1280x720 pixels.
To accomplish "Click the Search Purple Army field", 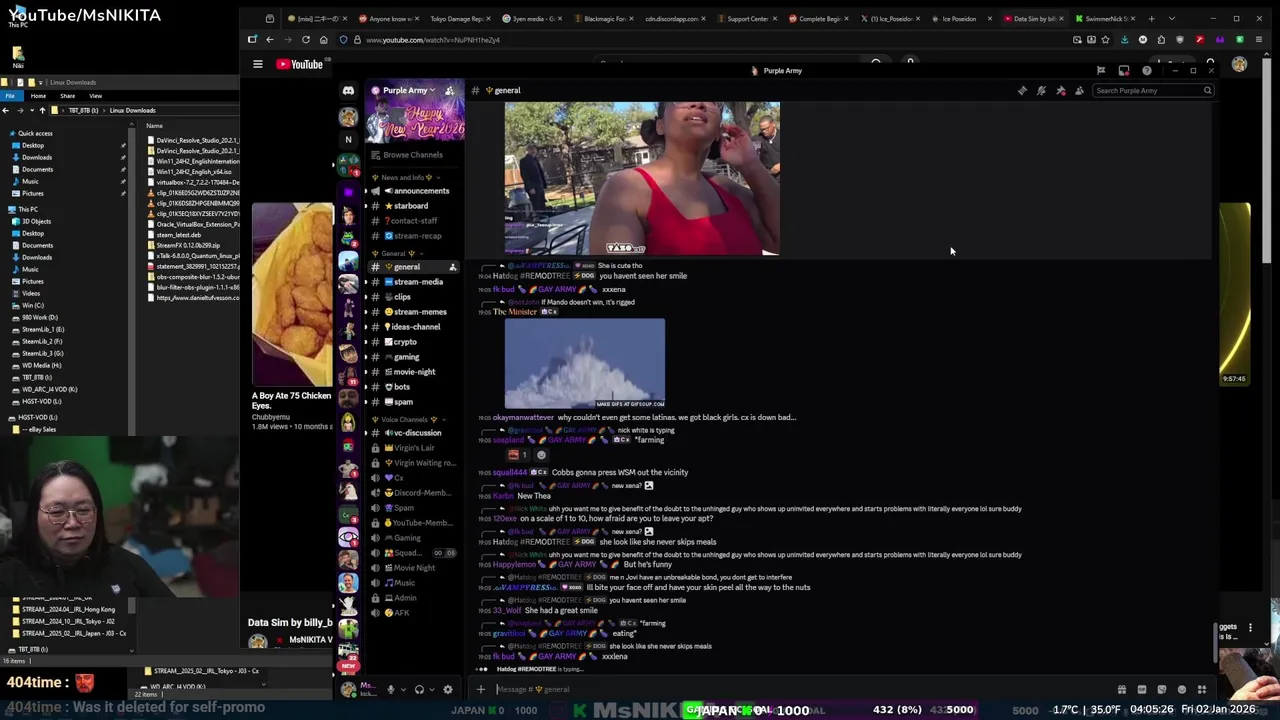I will pos(1152,91).
